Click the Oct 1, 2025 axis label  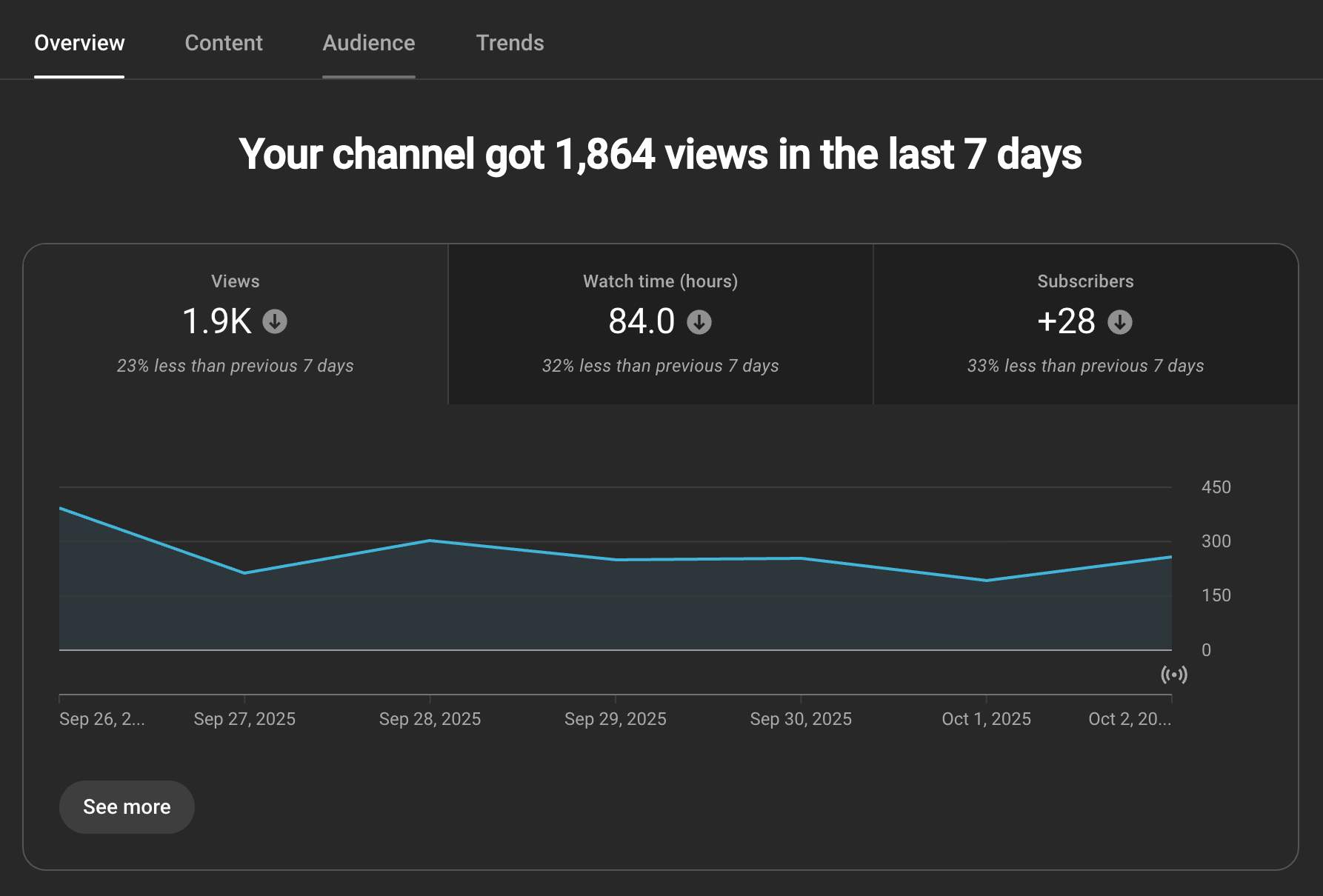click(x=986, y=719)
